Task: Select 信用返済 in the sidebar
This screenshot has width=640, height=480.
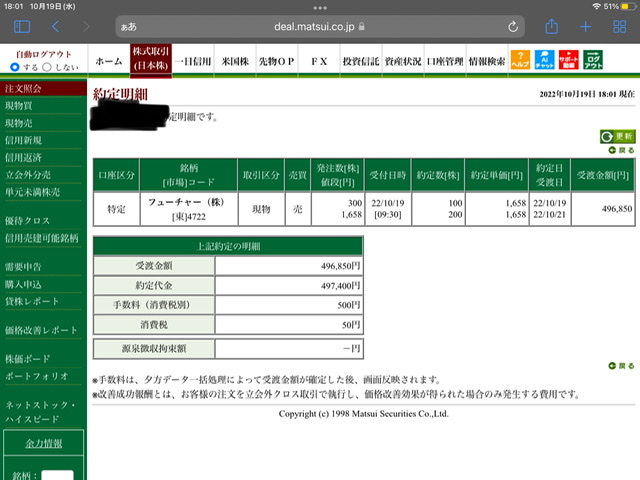Action: click(x=23, y=158)
